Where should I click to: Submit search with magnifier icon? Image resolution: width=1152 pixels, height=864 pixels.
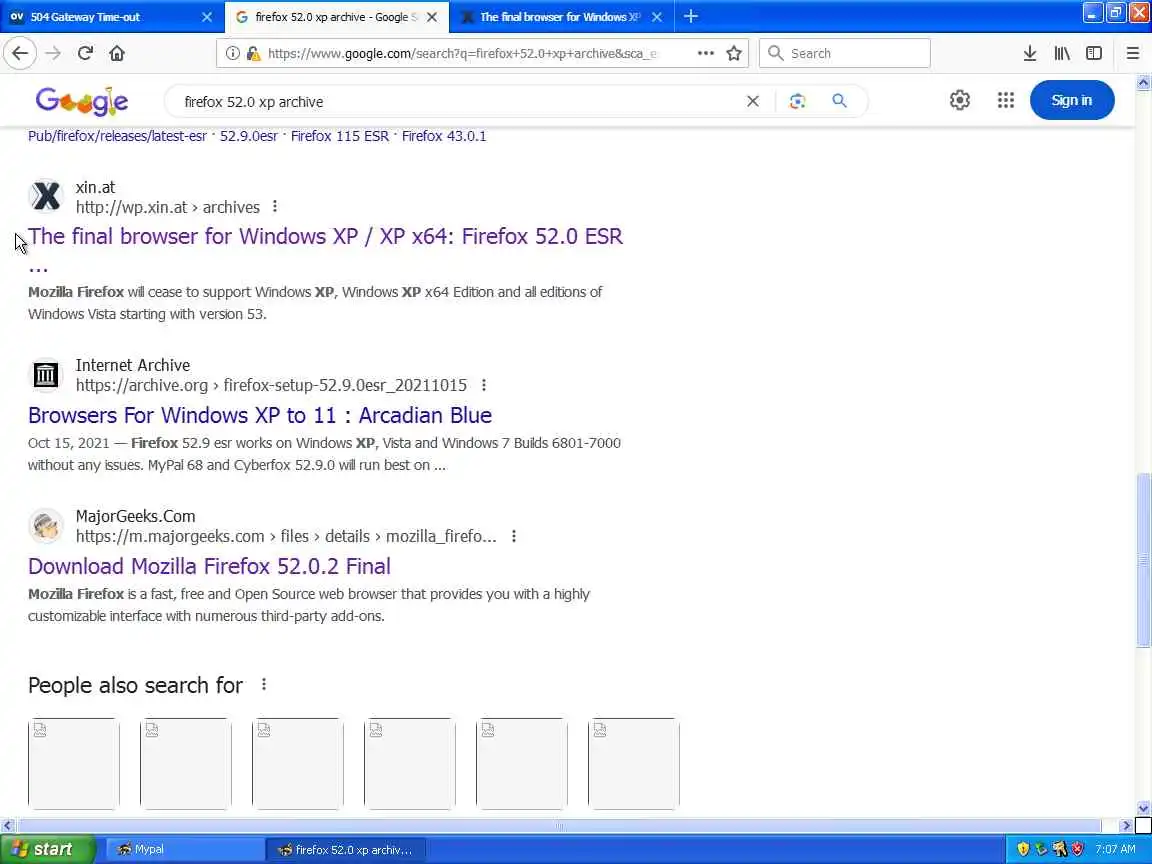coord(839,101)
